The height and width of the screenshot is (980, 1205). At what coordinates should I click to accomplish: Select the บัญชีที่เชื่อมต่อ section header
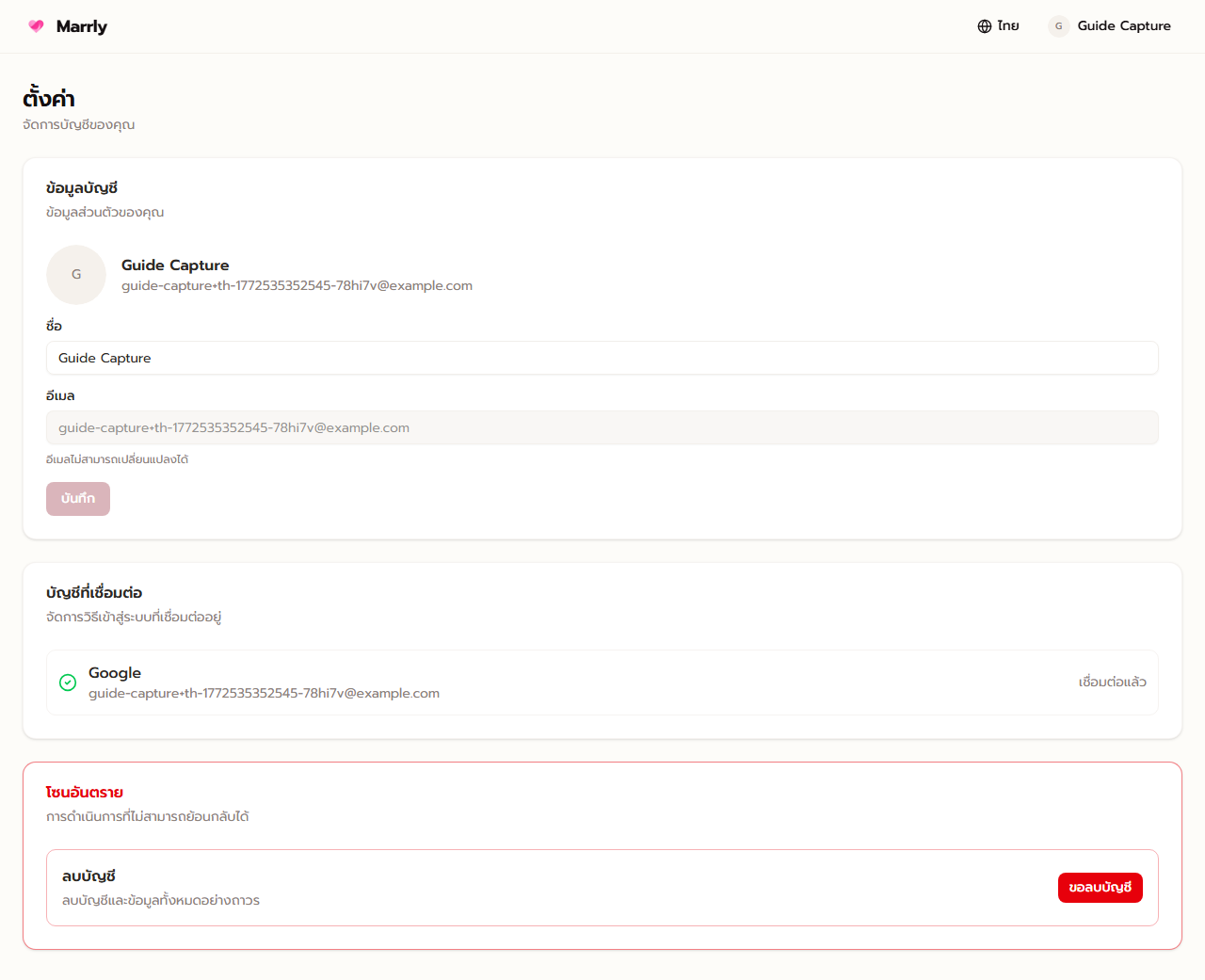[95, 593]
